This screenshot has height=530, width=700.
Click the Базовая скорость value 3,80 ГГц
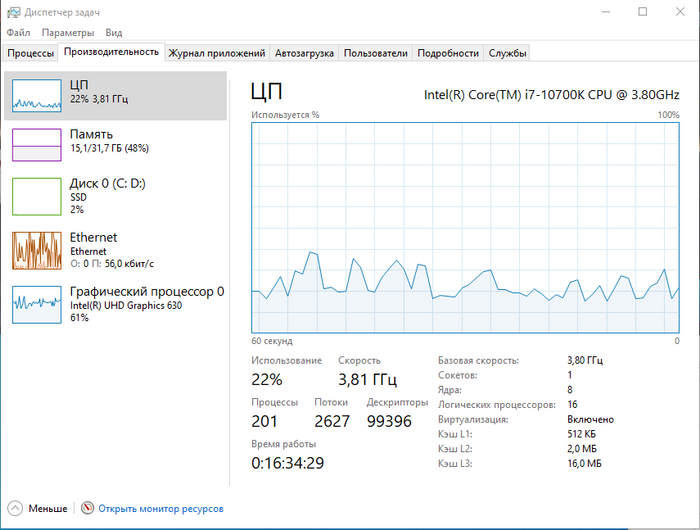coord(585,360)
